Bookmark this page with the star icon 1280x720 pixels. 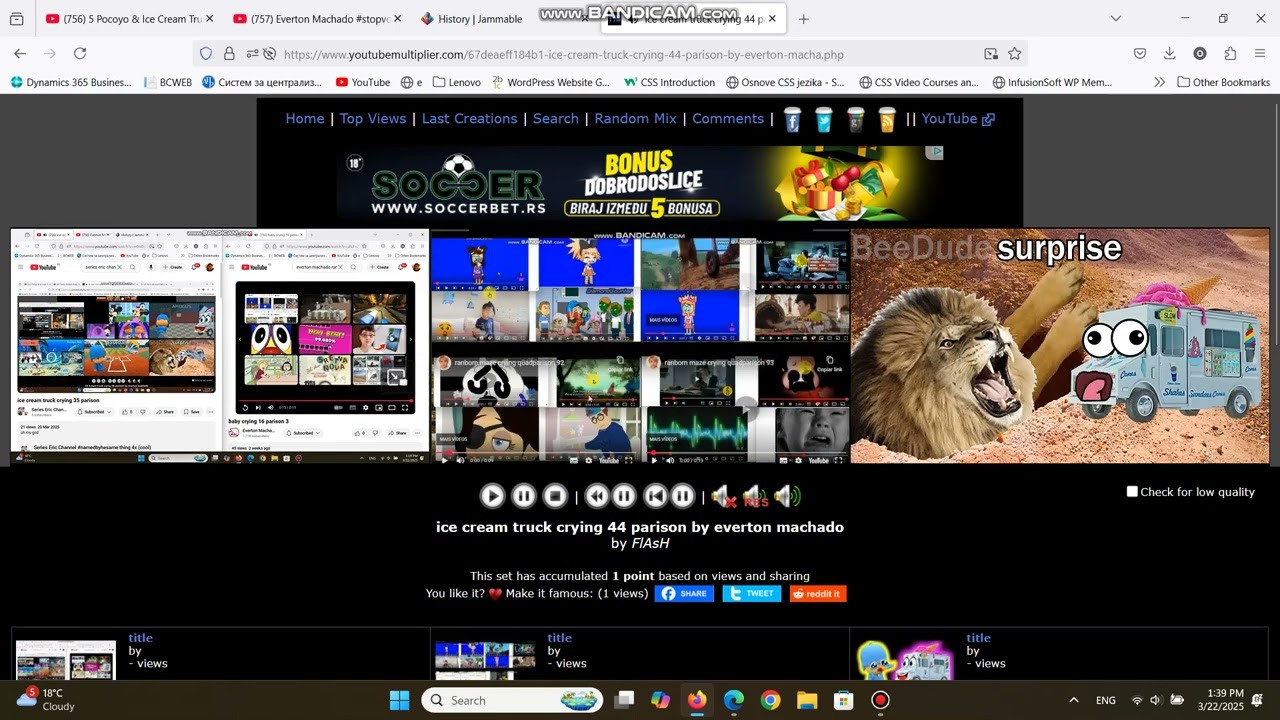(1014, 54)
